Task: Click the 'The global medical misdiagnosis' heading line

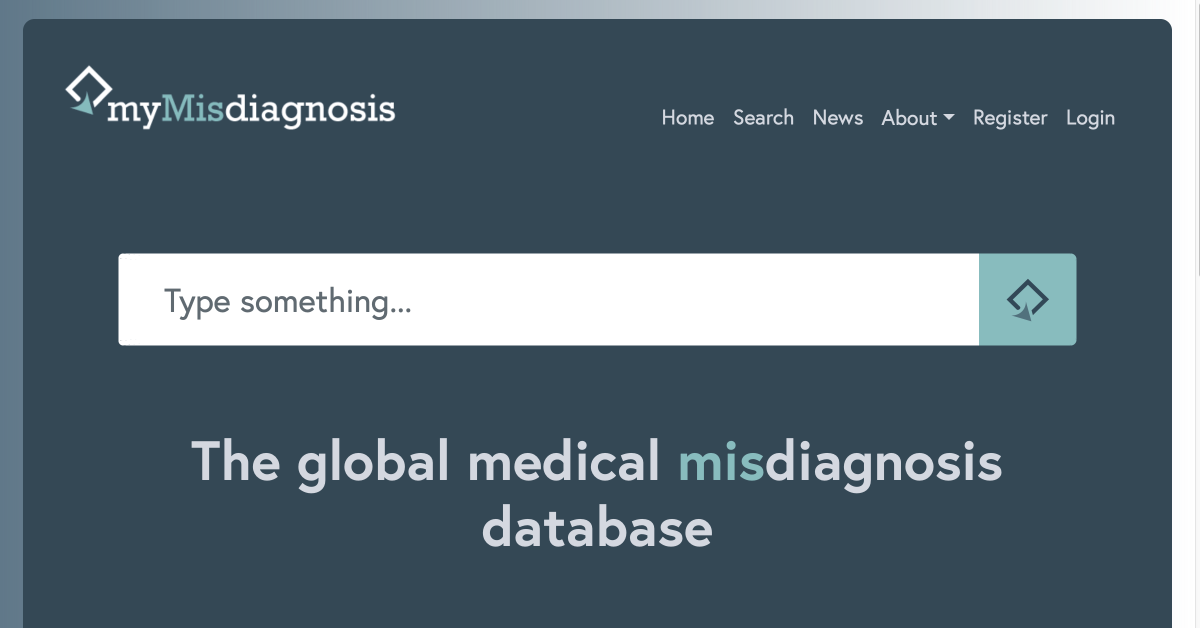Action: point(596,462)
